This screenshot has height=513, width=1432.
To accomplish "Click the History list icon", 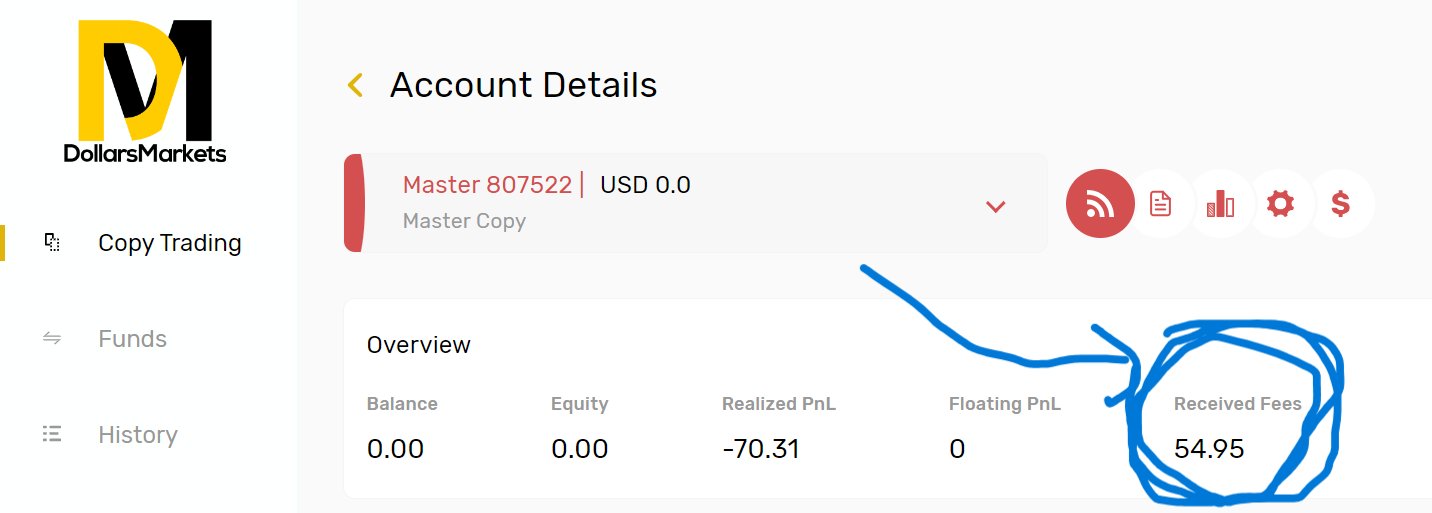I will coord(52,434).
